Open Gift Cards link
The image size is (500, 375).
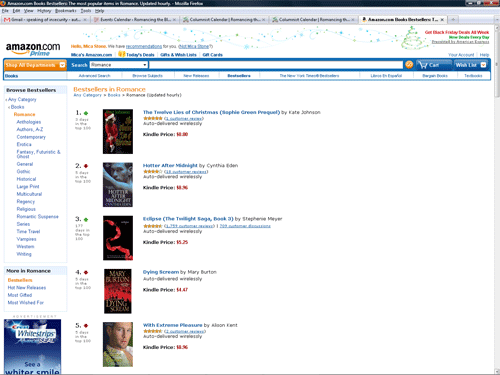[x=212, y=55]
